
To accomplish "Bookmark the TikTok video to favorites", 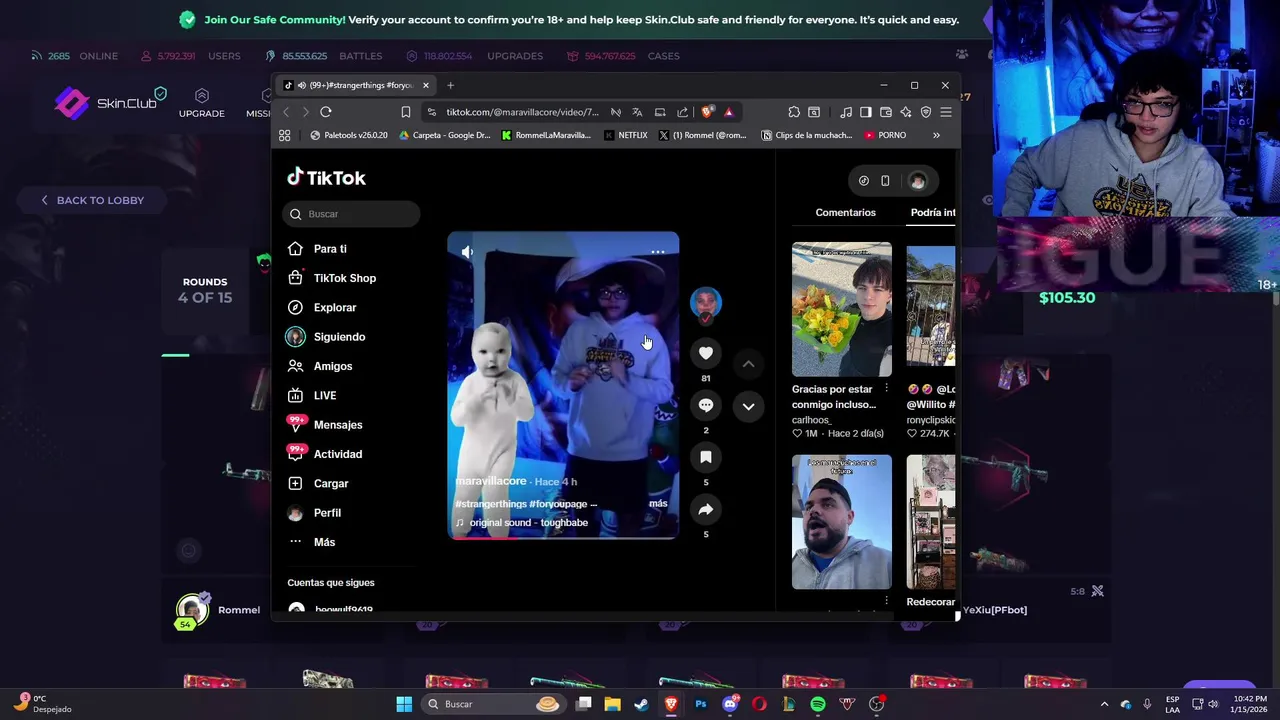I will click(706, 457).
